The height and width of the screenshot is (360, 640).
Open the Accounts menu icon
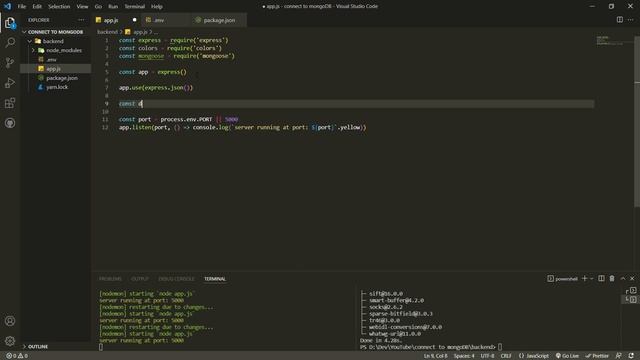[10, 321]
